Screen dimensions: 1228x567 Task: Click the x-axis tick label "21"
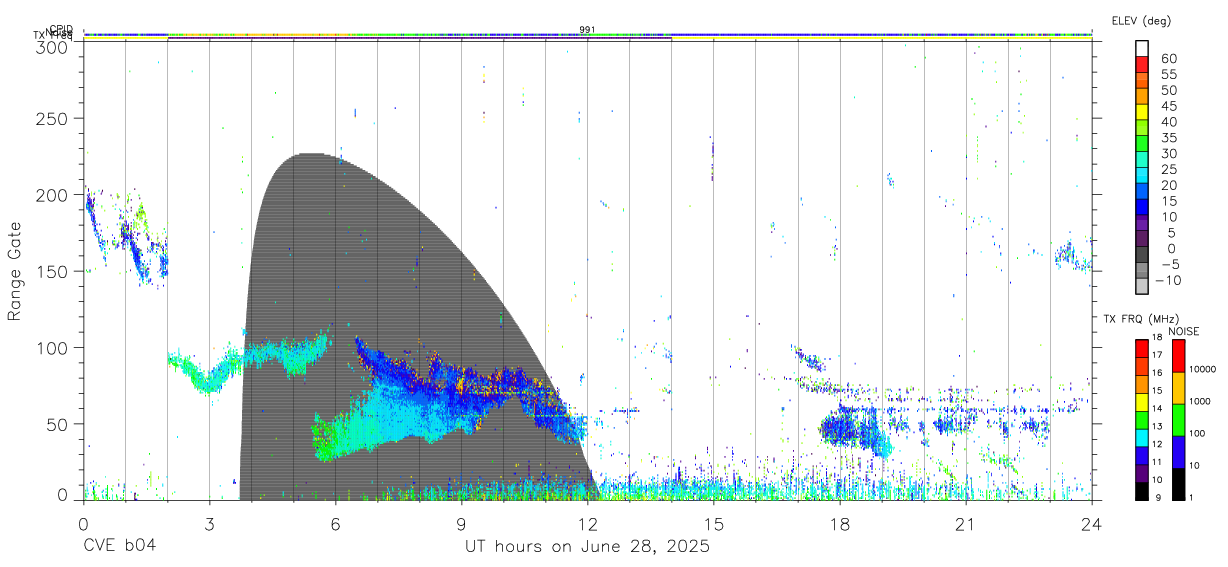[966, 524]
